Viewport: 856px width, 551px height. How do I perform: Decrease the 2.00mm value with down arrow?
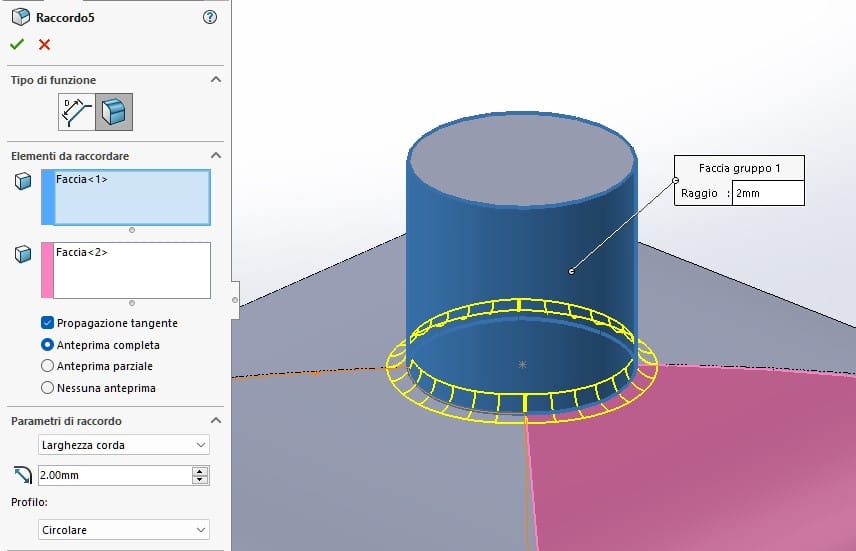(200, 480)
